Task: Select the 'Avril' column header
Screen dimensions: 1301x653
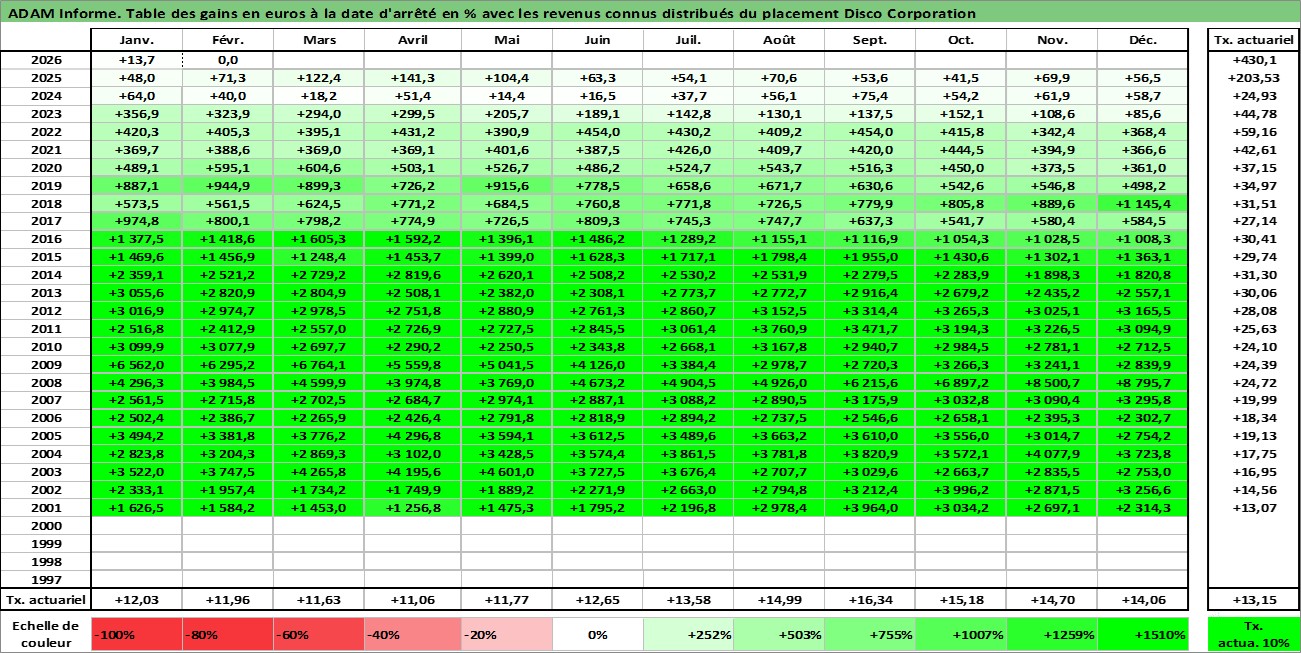Action: 412,41
